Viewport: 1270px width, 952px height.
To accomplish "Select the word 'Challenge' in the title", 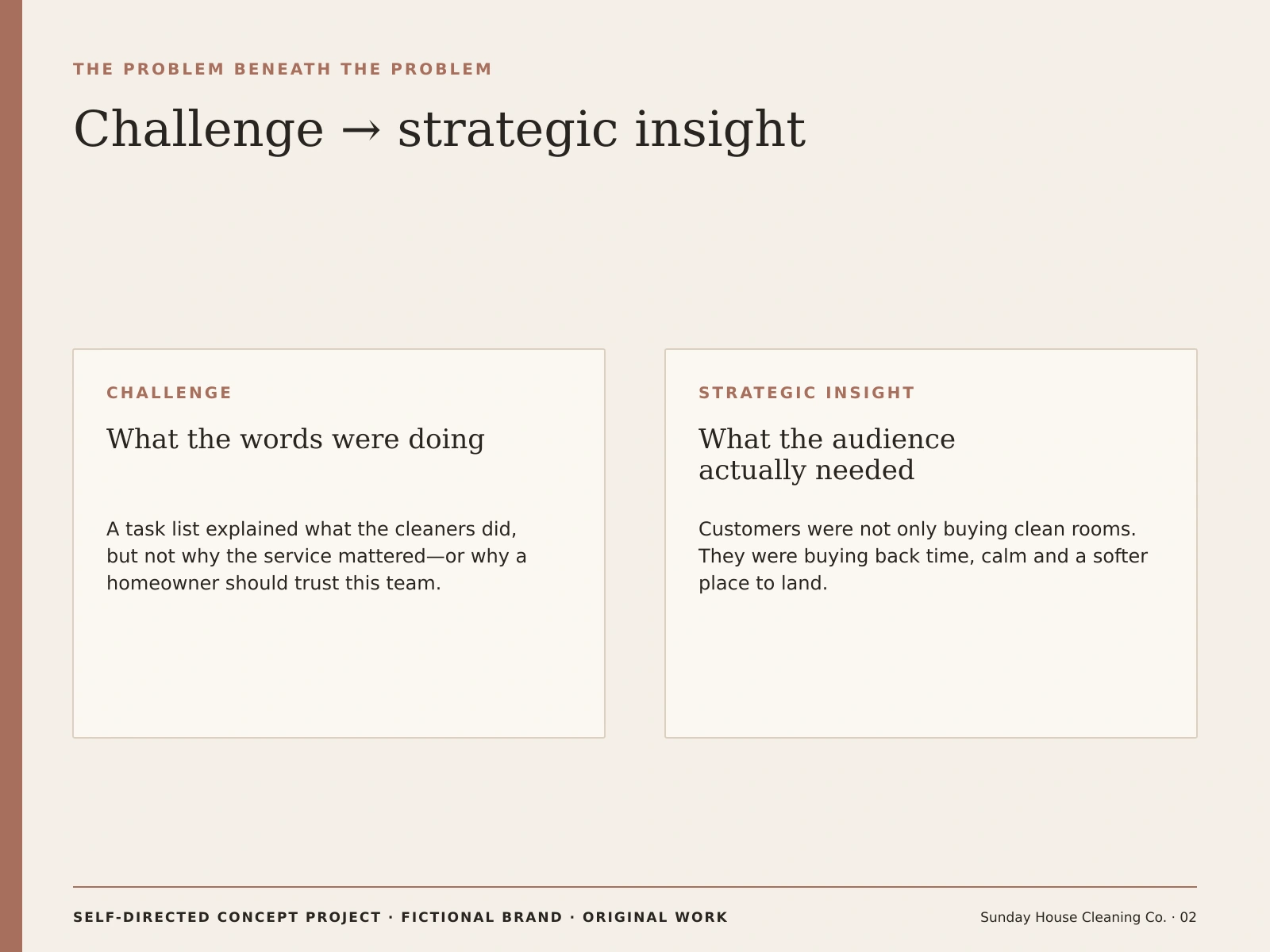I will [x=198, y=130].
